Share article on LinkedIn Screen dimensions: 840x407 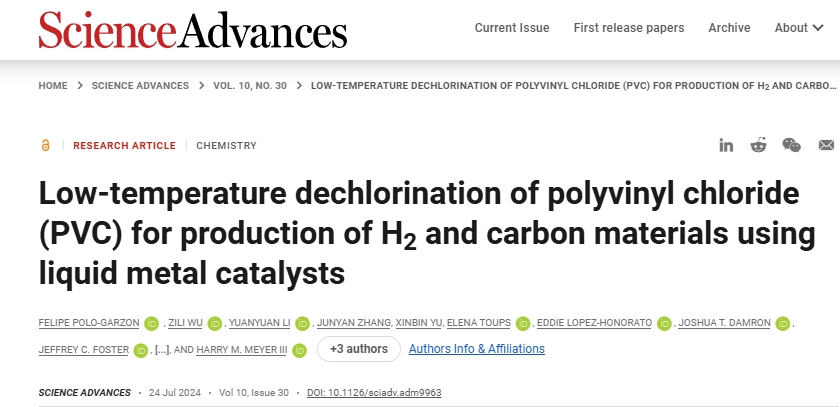[726, 145]
